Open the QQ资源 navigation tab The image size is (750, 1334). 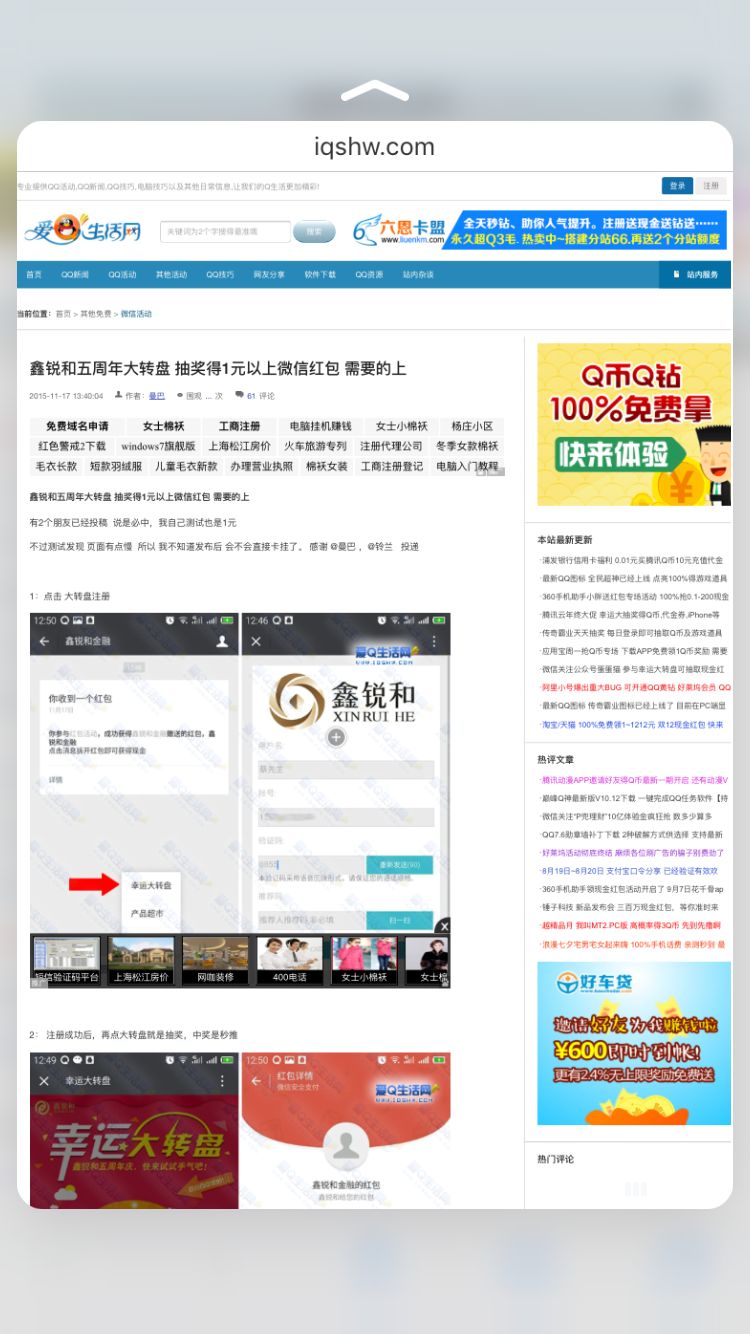point(369,274)
